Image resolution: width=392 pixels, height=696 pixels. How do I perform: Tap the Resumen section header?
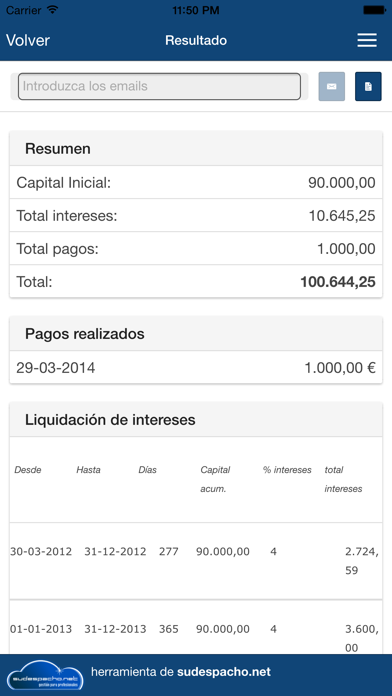coord(196,149)
